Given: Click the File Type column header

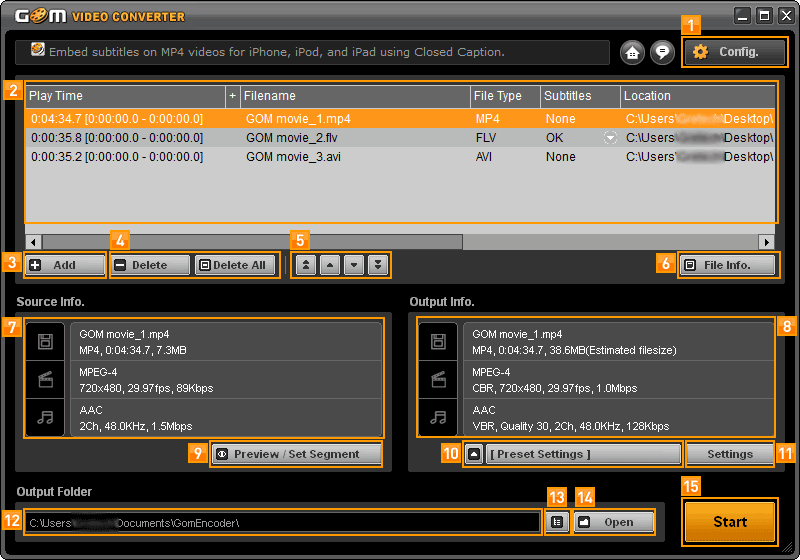Looking at the screenshot, I should [505, 96].
